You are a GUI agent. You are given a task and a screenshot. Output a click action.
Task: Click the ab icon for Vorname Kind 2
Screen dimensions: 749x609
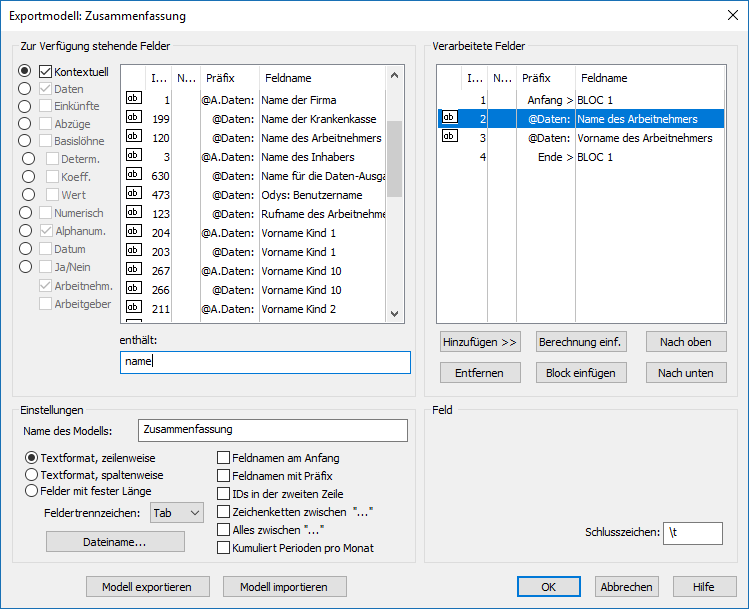134,307
